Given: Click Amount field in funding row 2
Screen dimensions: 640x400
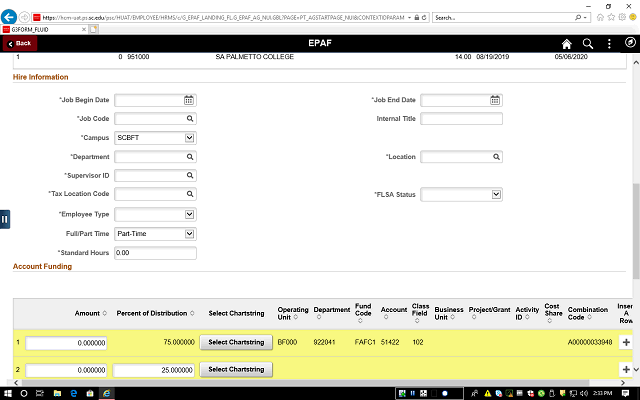Looking at the screenshot, I should pos(66,370).
